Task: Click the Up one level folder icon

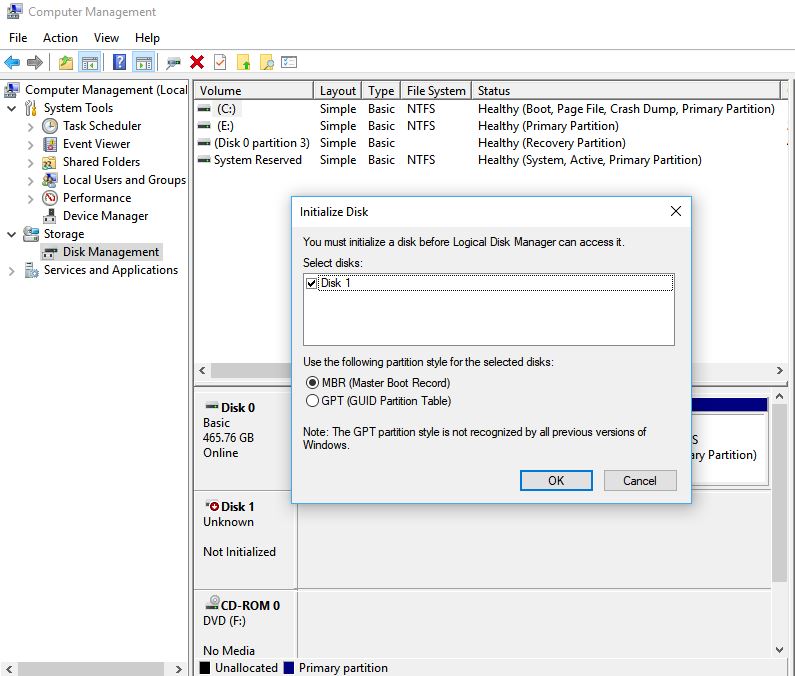Action: [66, 63]
